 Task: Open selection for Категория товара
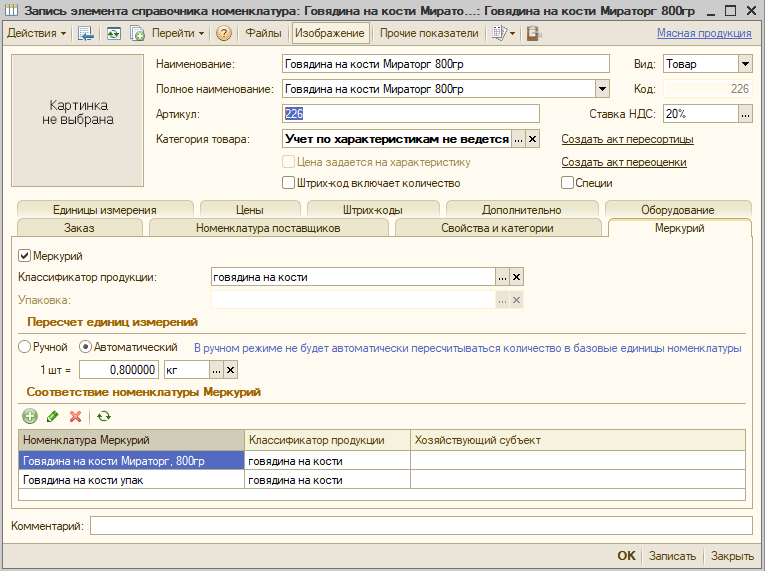[x=518, y=139]
